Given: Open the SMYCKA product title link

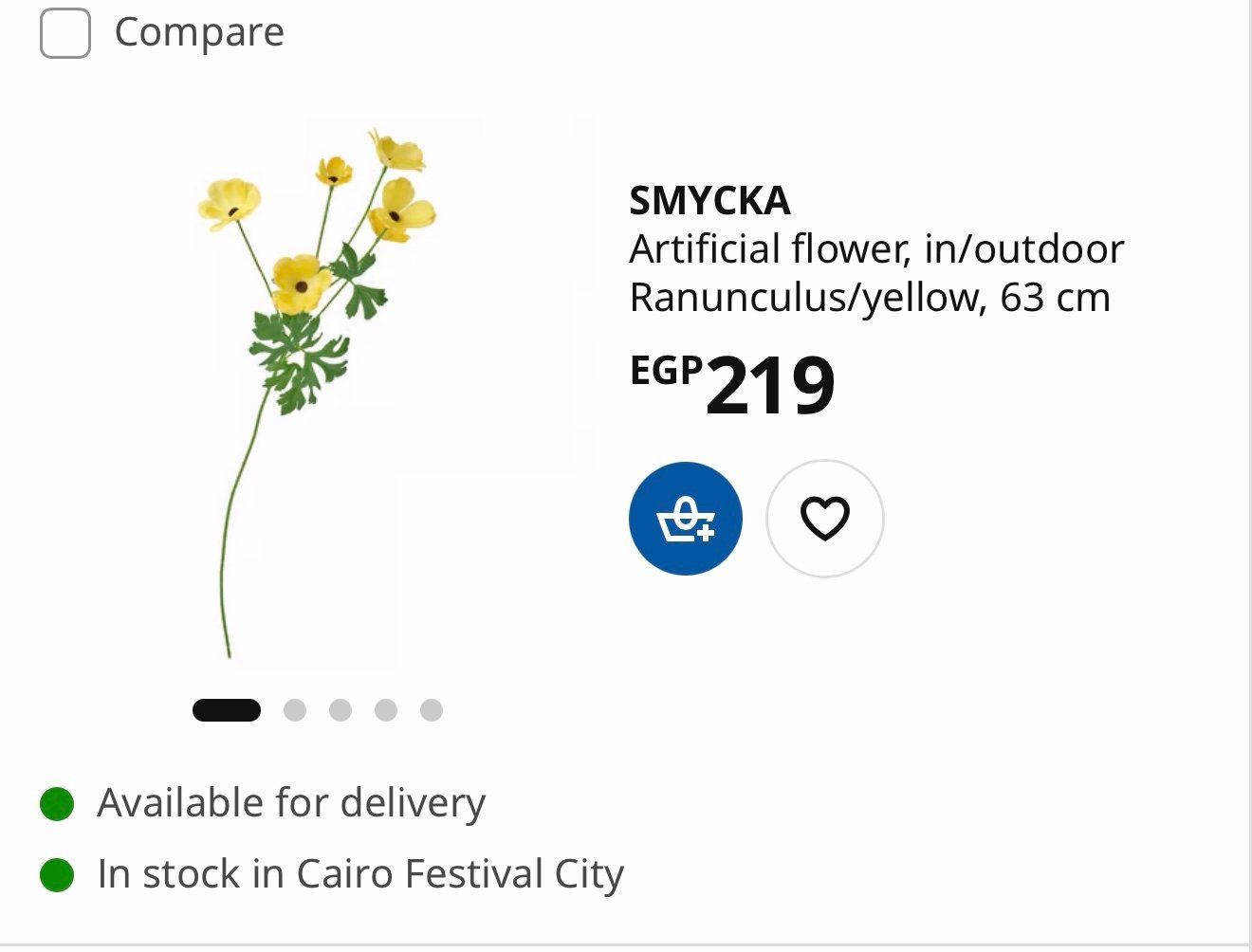Looking at the screenshot, I should [x=709, y=200].
